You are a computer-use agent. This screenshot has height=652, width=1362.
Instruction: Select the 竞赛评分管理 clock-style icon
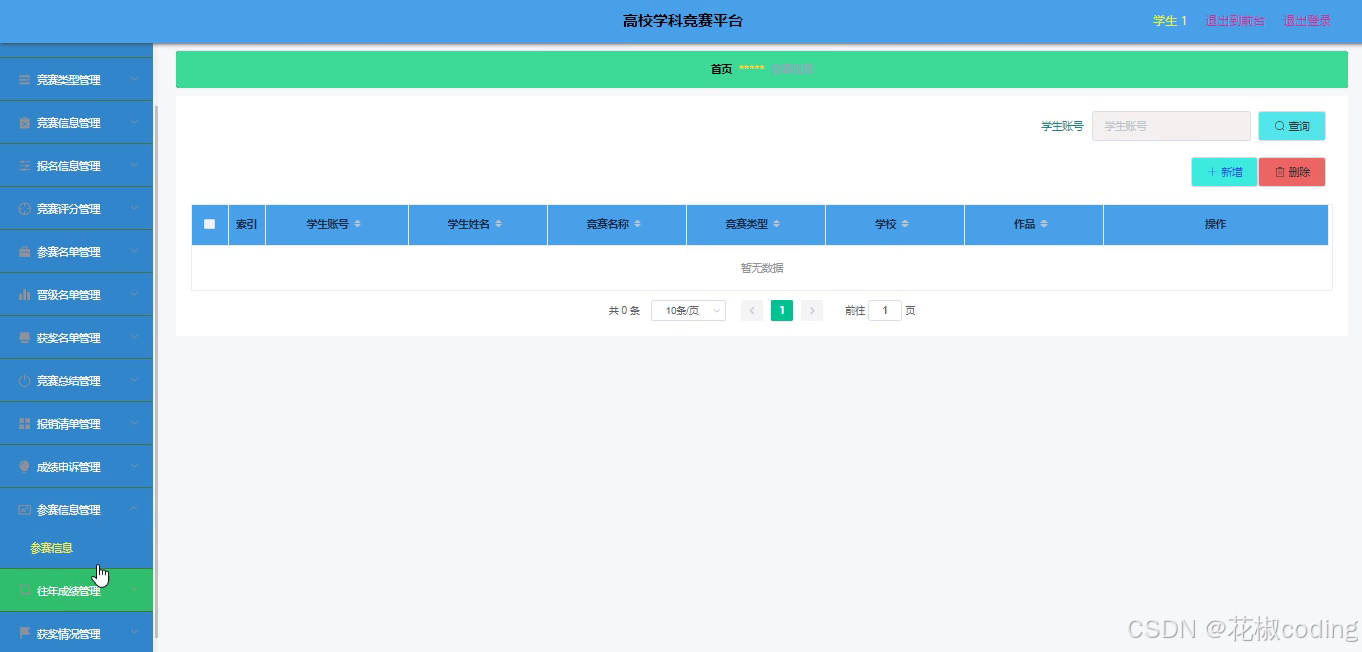[x=22, y=208]
